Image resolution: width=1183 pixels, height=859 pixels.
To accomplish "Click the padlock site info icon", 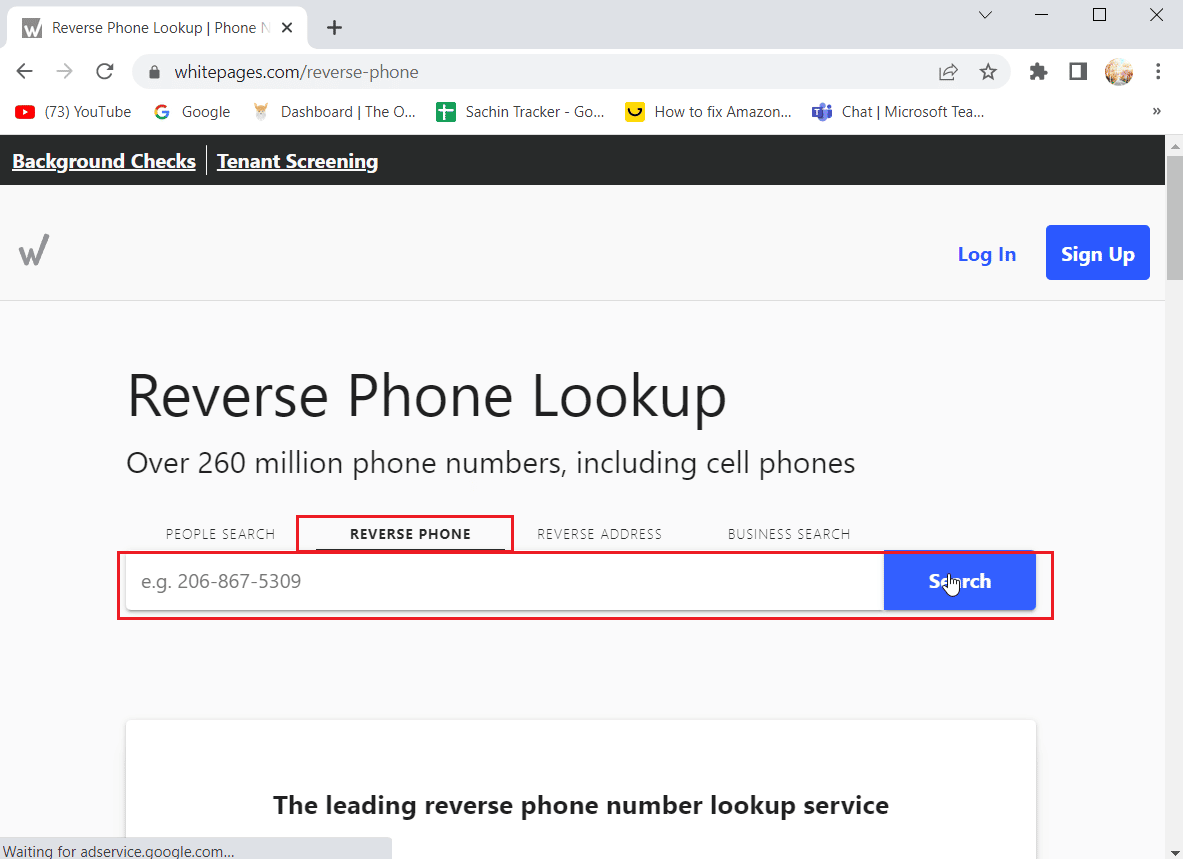I will point(155,72).
